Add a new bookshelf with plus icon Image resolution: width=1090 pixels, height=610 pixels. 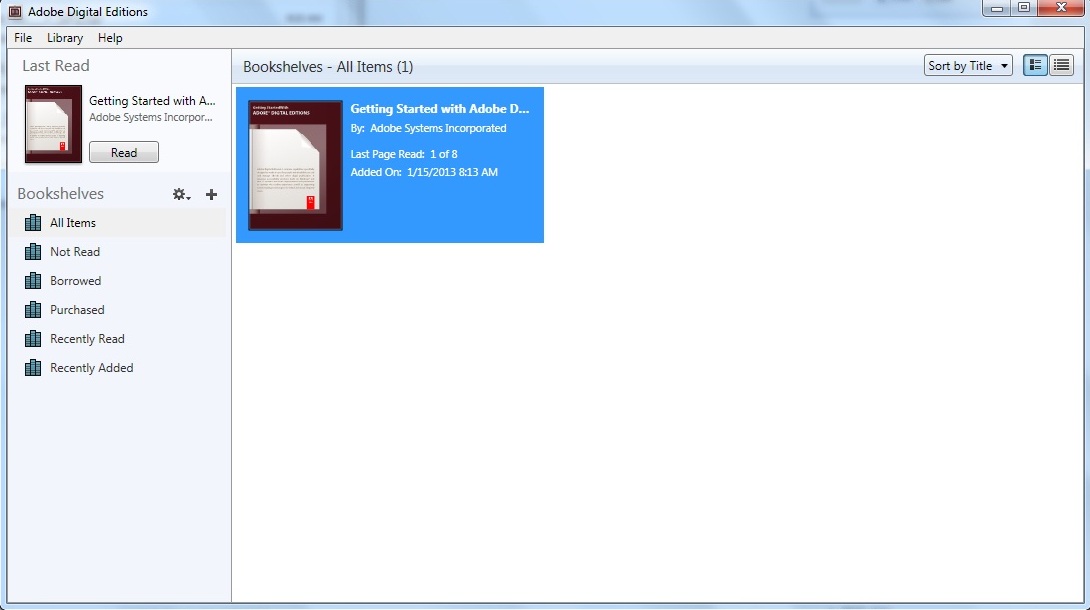211,195
